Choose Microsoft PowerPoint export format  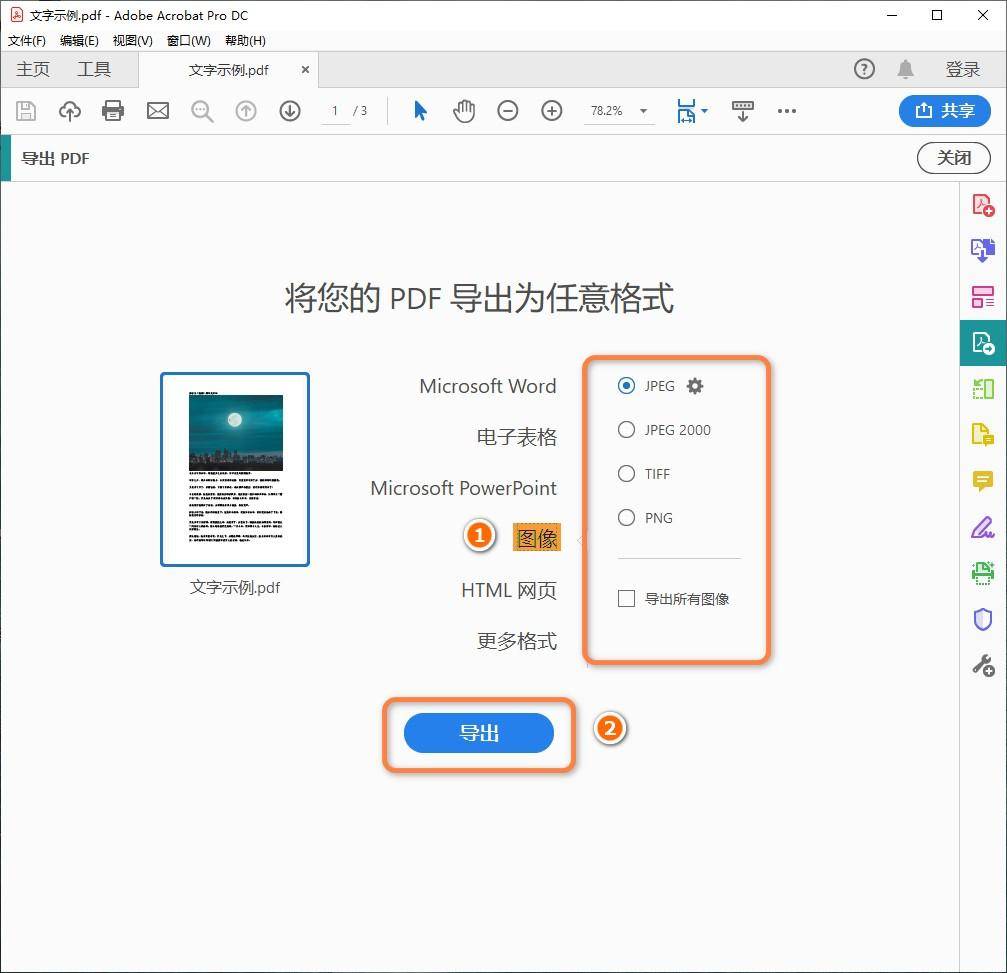click(464, 488)
